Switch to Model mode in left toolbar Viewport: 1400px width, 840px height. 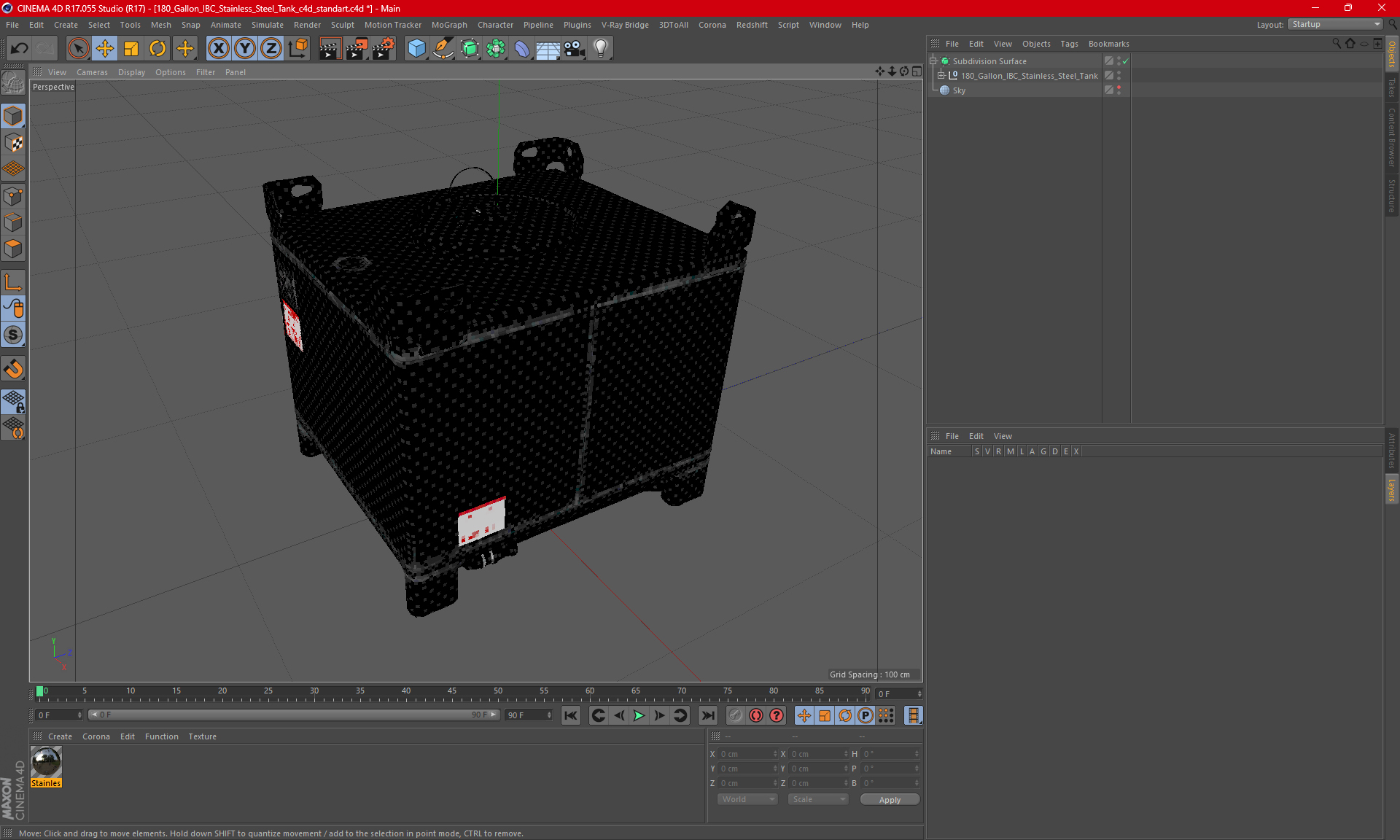13,117
